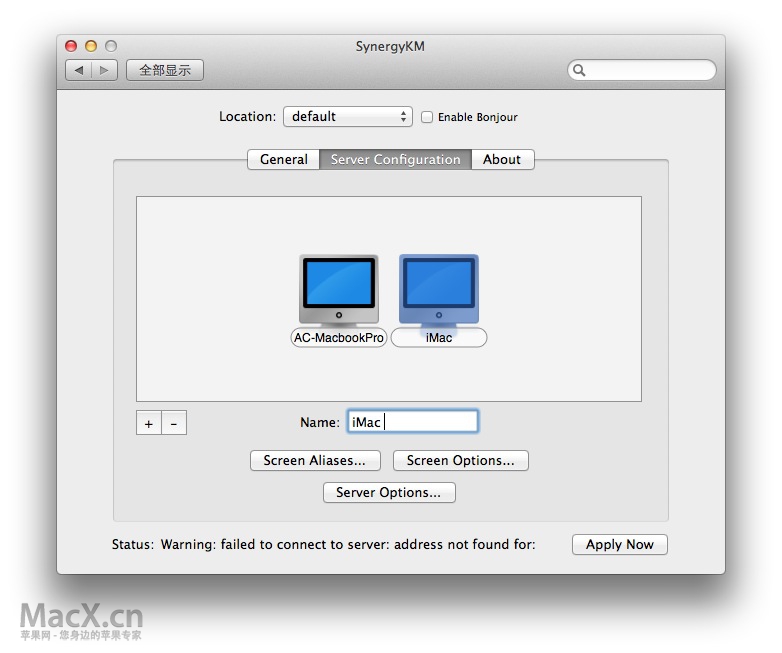
Task: Remove selected screen with minus button
Action: click(x=174, y=423)
